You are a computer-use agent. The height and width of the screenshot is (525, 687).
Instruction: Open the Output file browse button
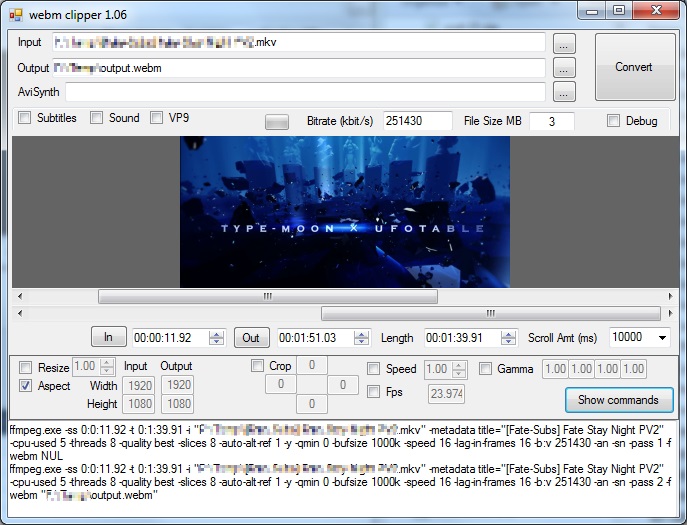[564, 67]
